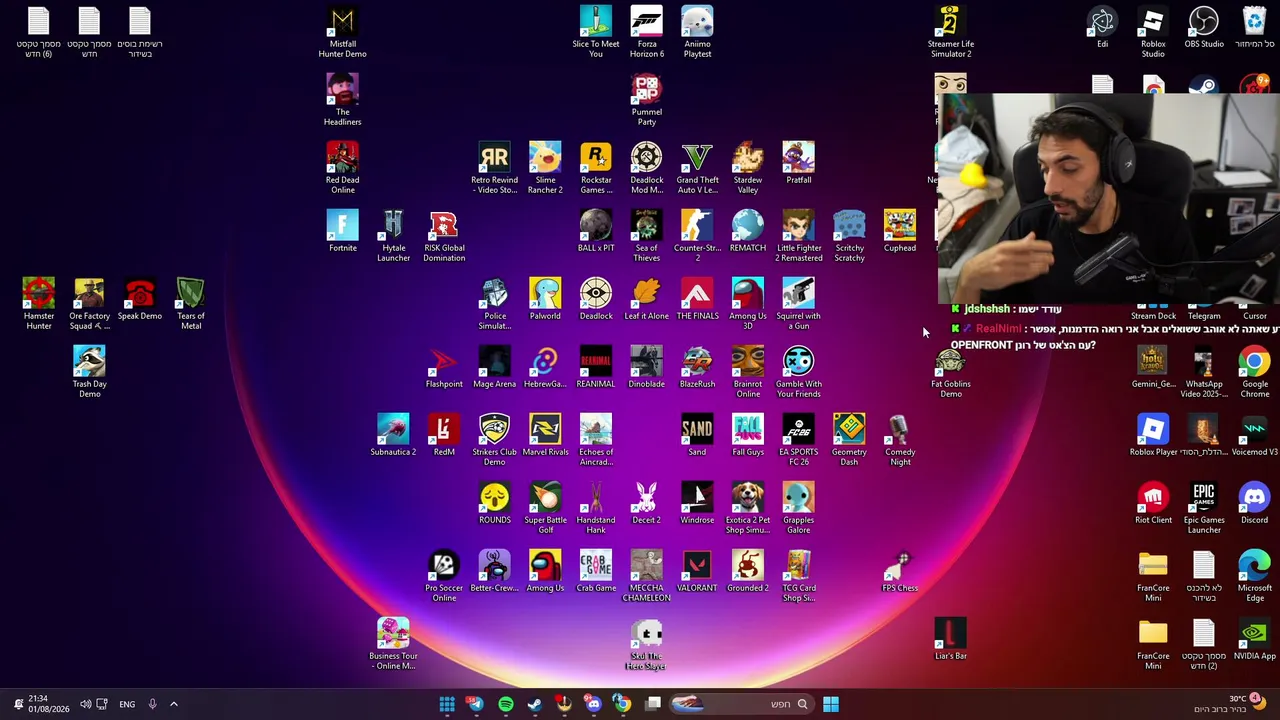The image size is (1280, 720).
Task: Open the Sea of Thieves icon
Action: pos(647,236)
